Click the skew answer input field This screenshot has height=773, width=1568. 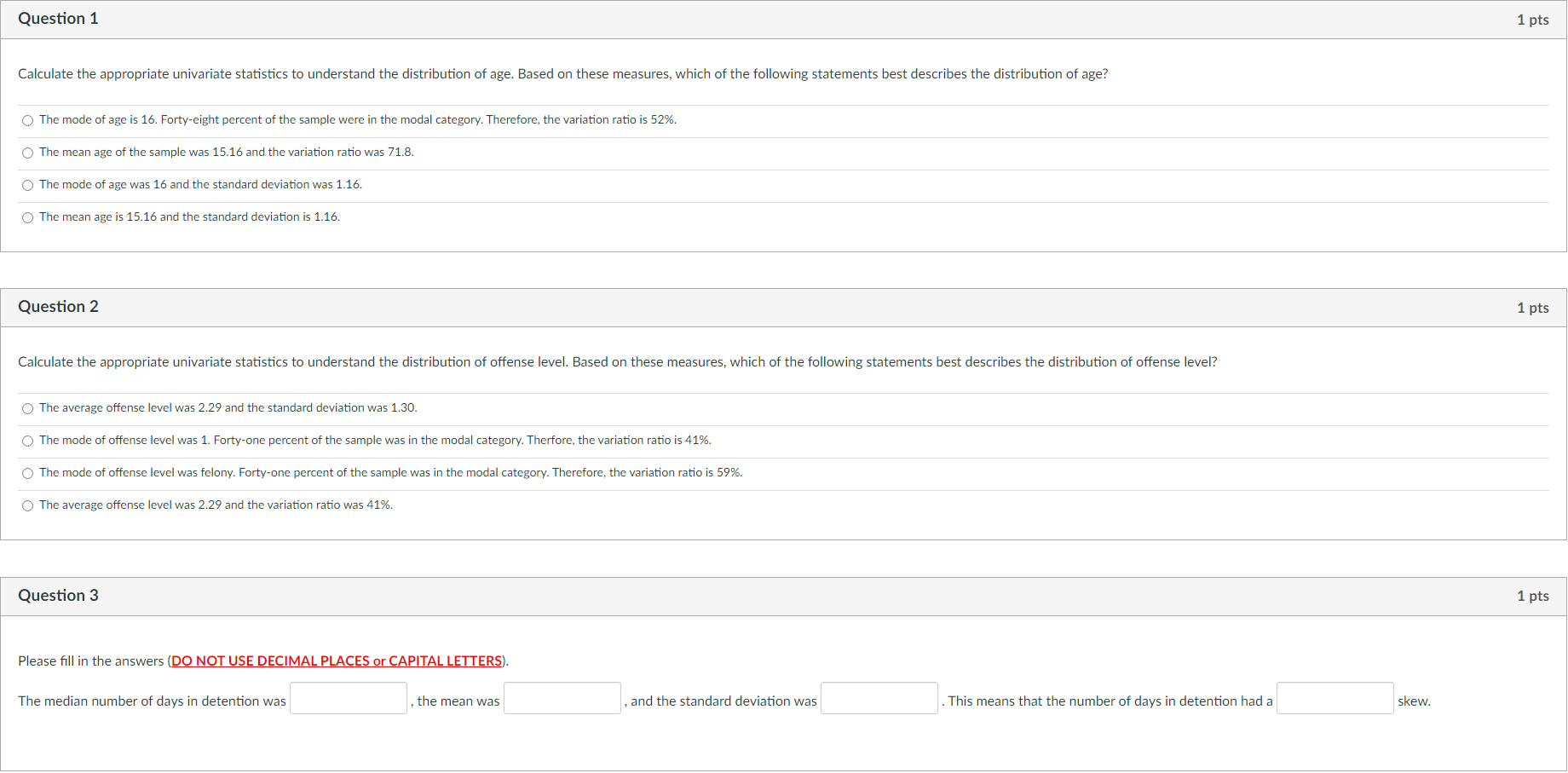click(x=1335, y=697)
